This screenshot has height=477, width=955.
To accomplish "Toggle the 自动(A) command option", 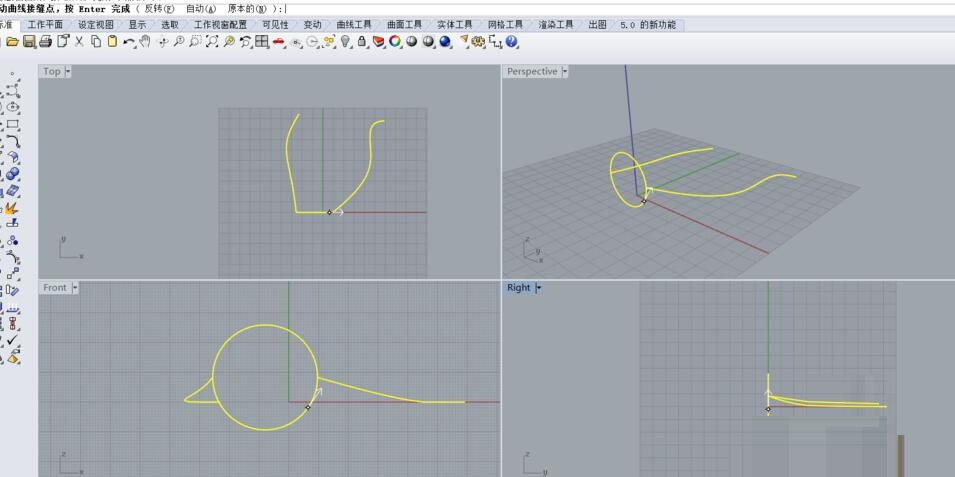I will pos(200,9).
